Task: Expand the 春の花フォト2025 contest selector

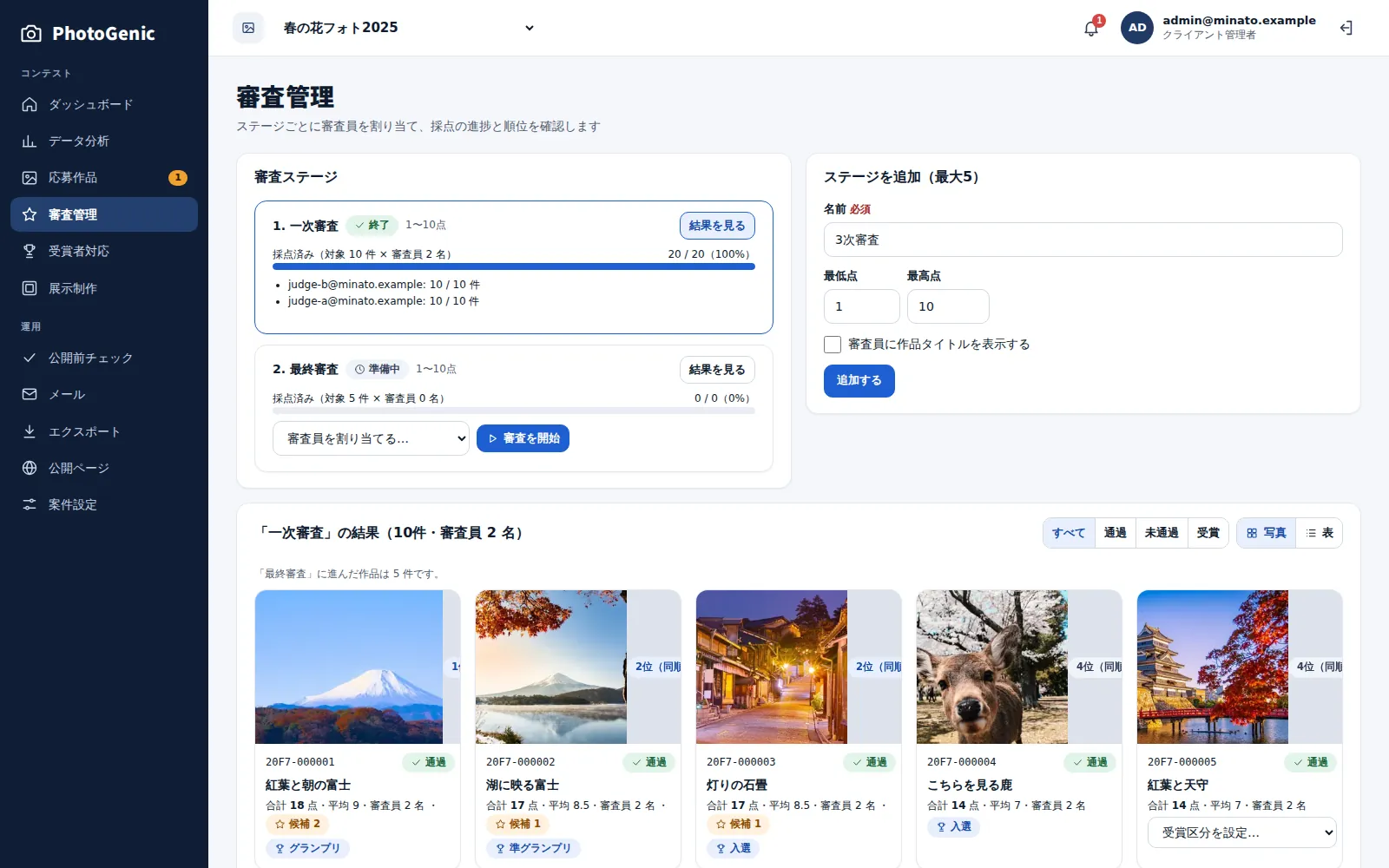Action: (x=410, y=28)
